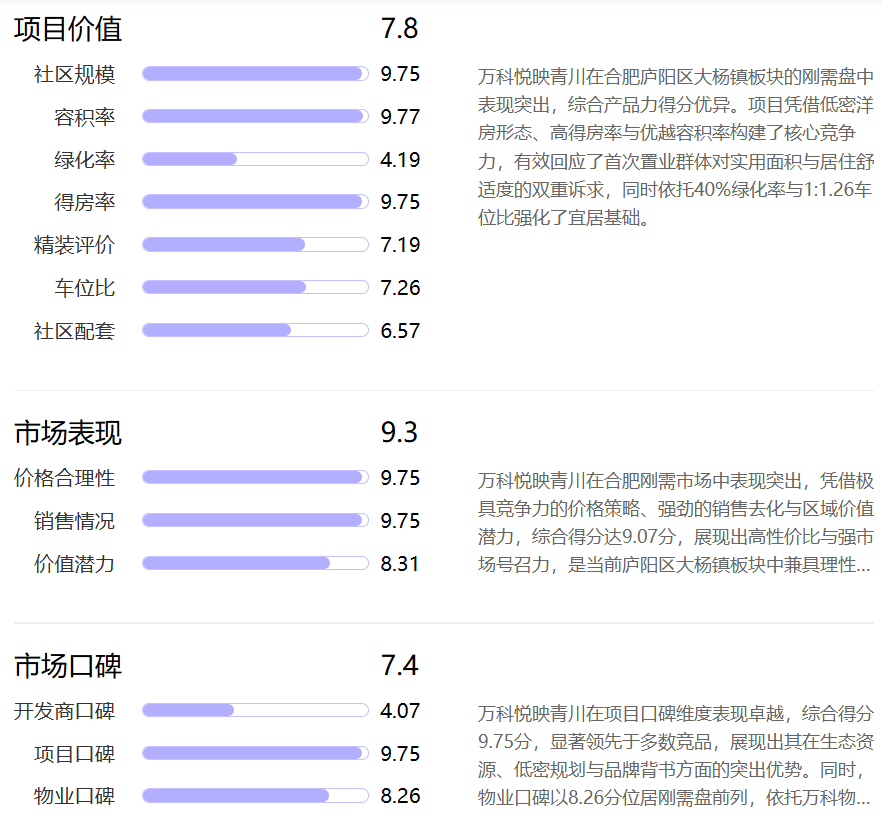The width and height of the screenshot is (882, 816).
Task: Click the 绿化率 progress bar
Action: click(255, 159)
